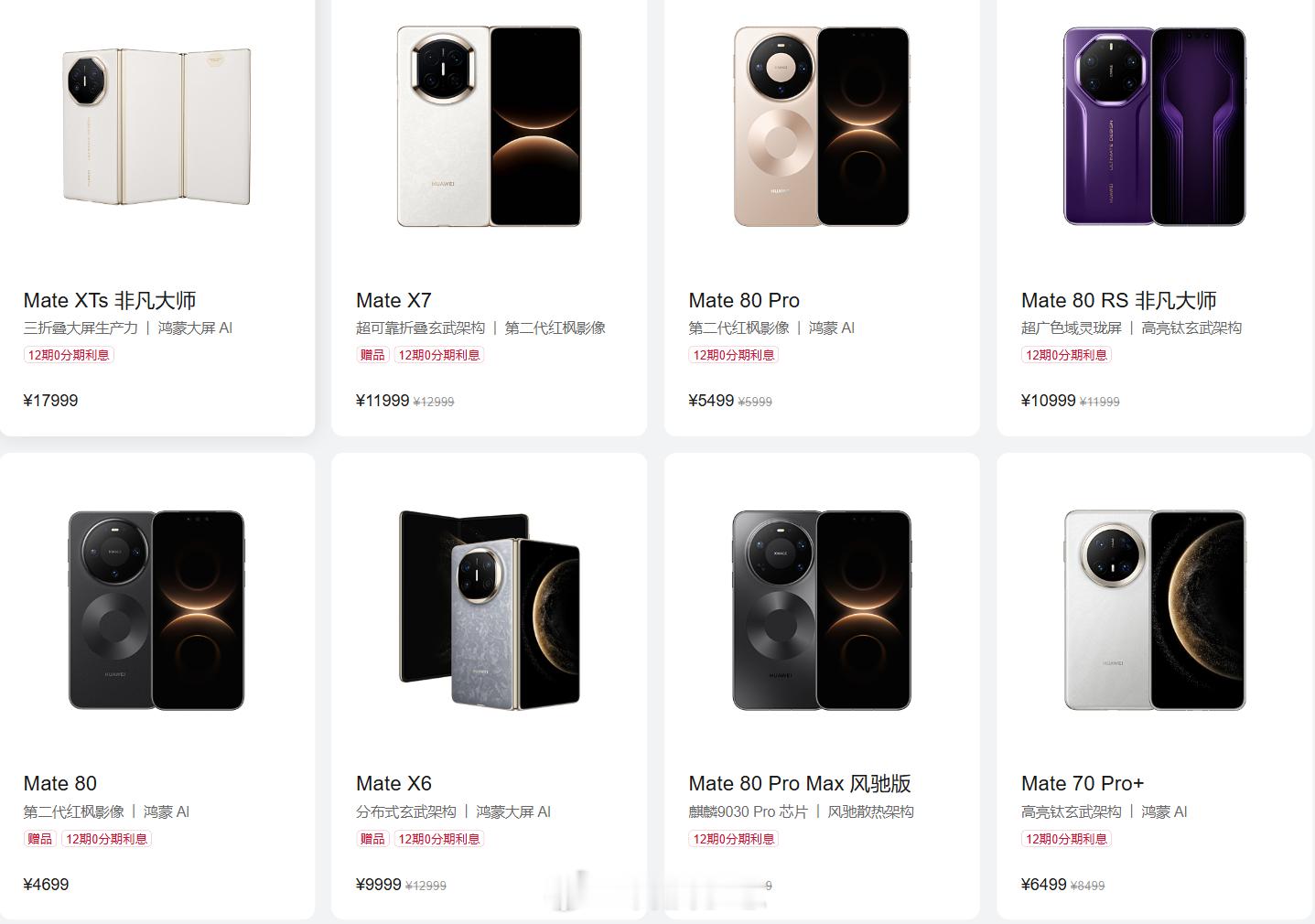Click the 赠品 tag under Mate 80

coord(40,839)
